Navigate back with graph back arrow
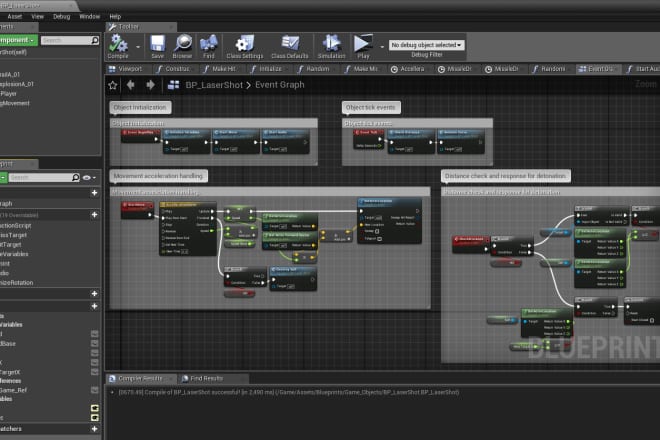The image size is (660, 440). tap(129, 85)
